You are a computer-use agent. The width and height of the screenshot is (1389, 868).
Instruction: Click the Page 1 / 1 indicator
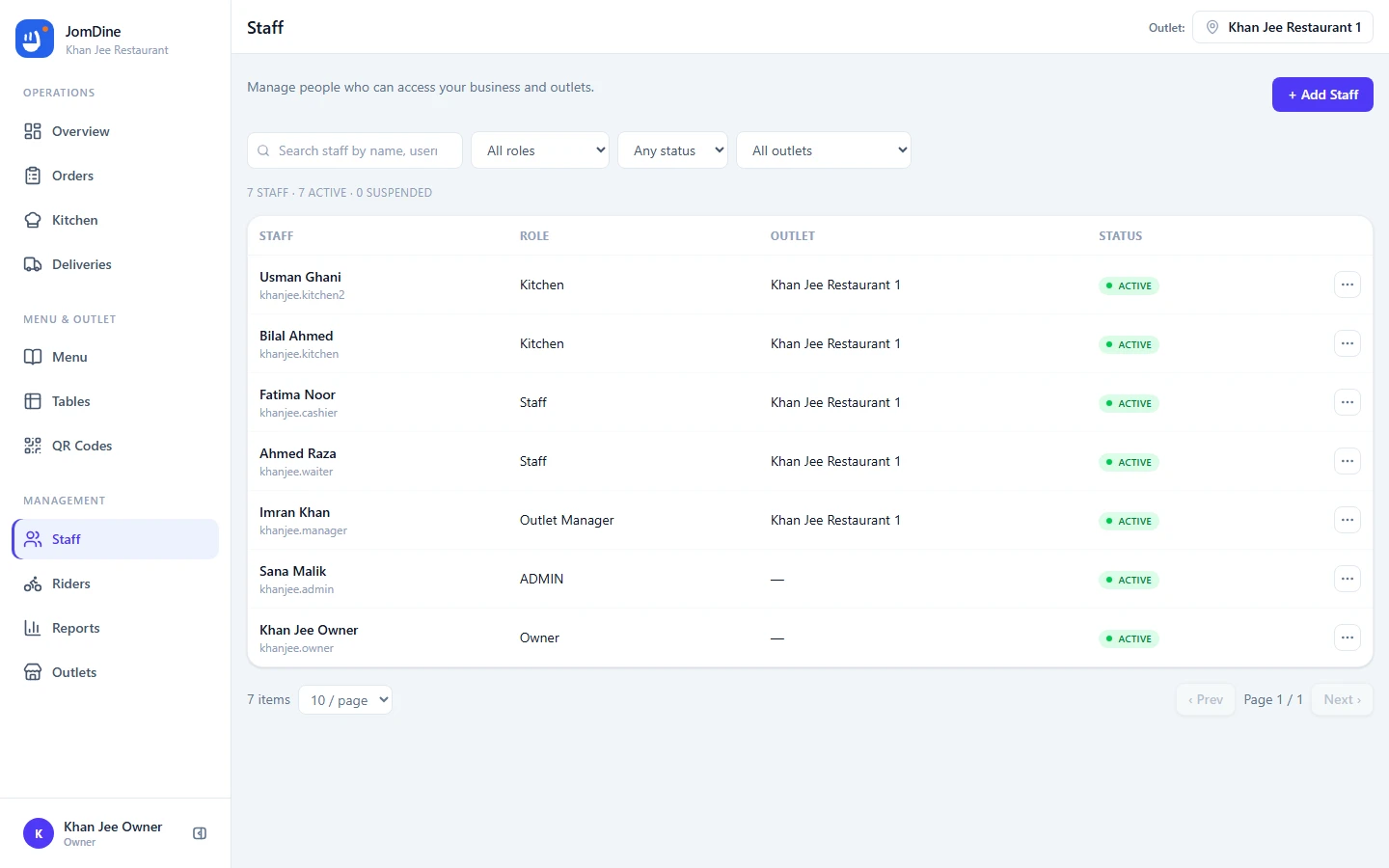point(1273,700)
